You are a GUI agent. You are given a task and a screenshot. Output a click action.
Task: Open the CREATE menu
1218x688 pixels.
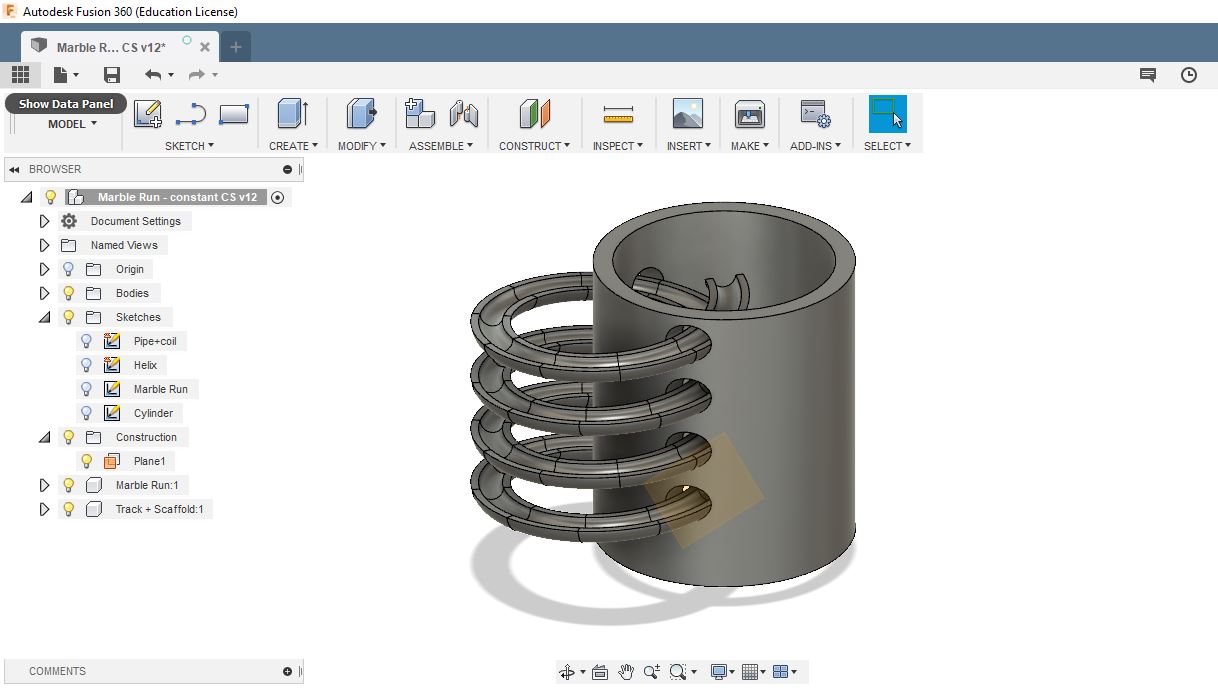point(293,146)
